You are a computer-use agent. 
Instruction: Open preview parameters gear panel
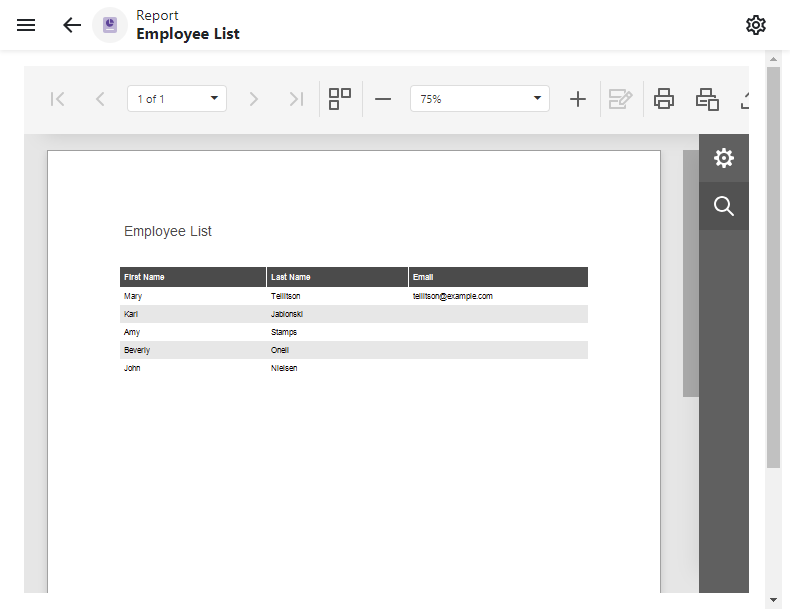[723, 158]
